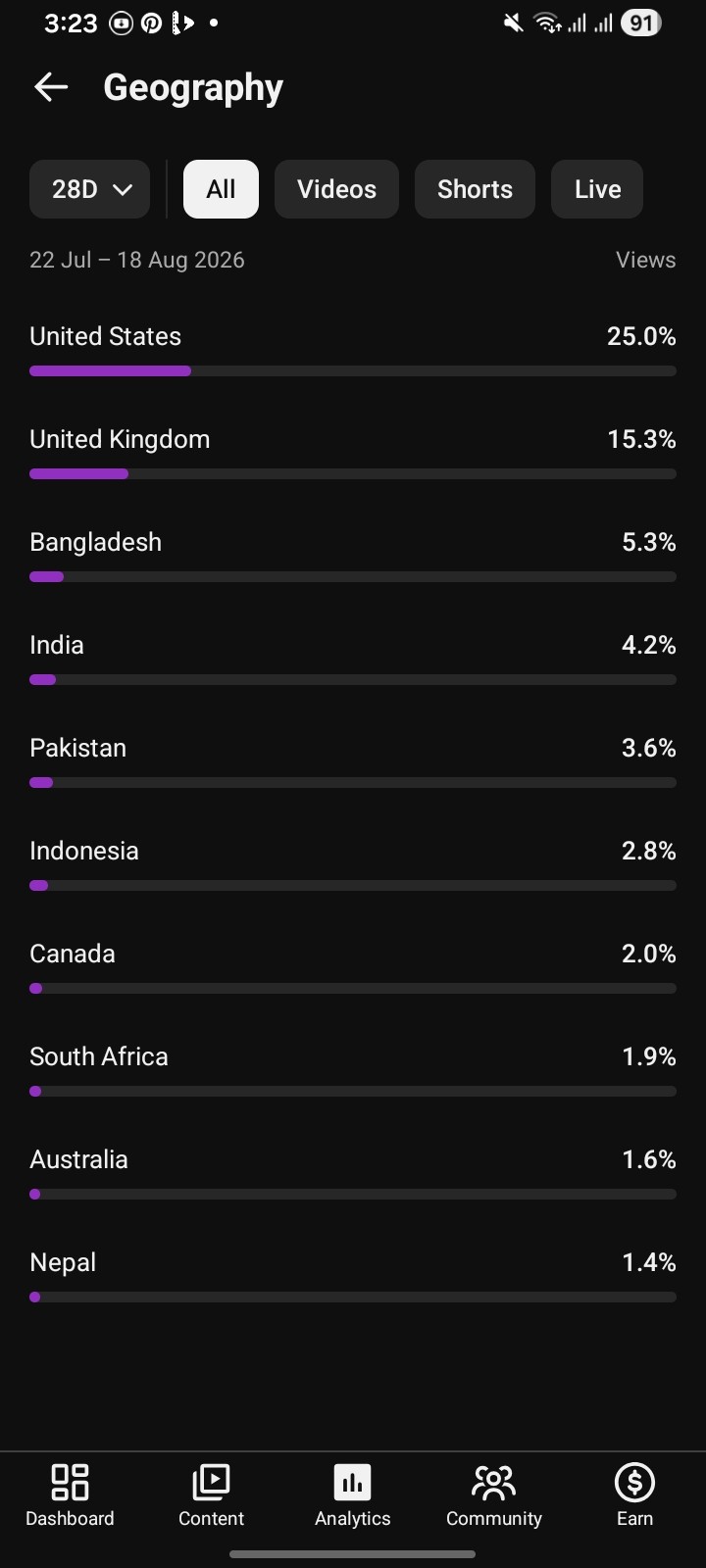
Task: Tap the muted bell status icon
Action: click(x=513, y=23)
